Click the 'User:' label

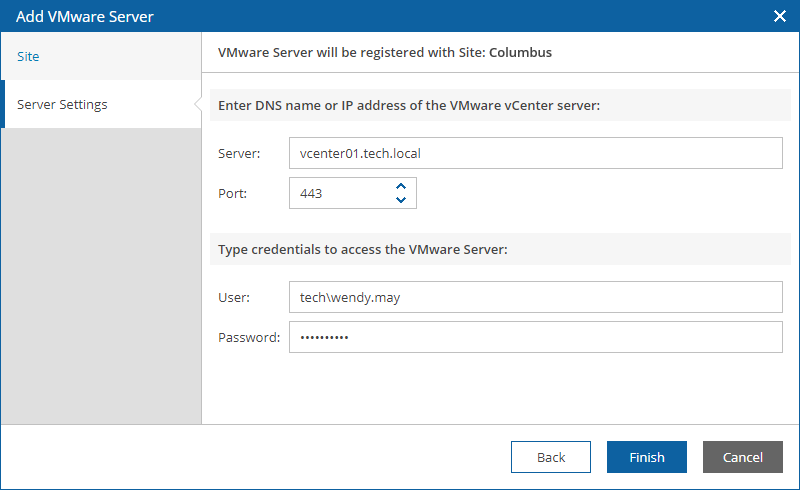coord(234,298)
